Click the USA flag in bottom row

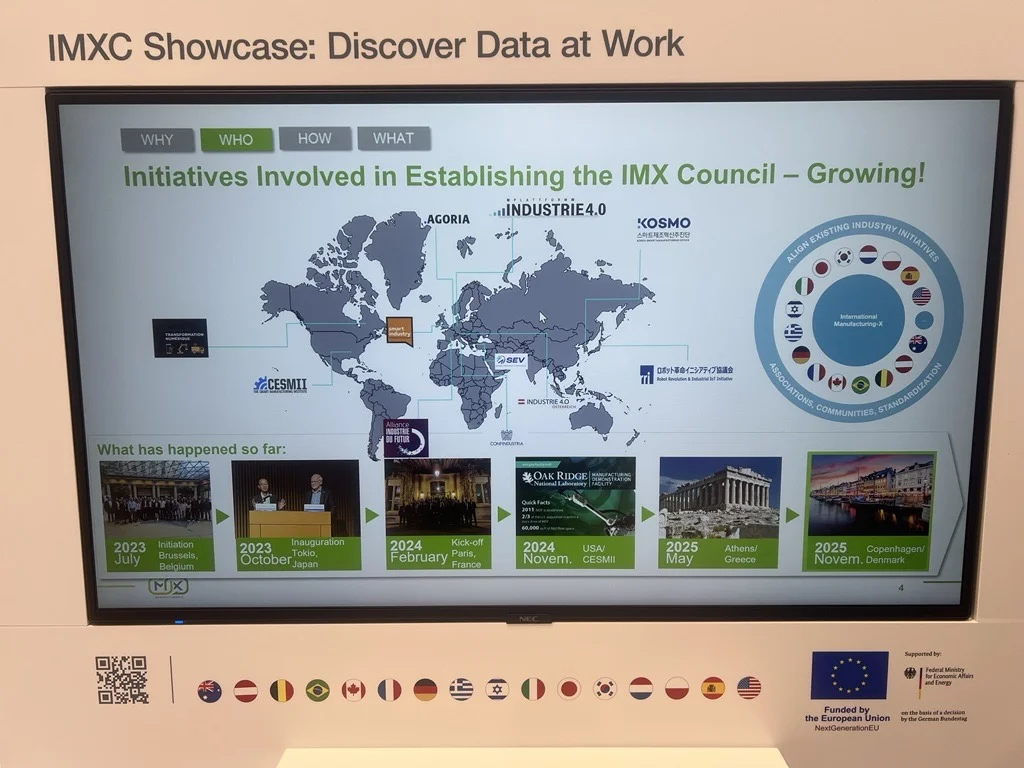tap(749, 688)
